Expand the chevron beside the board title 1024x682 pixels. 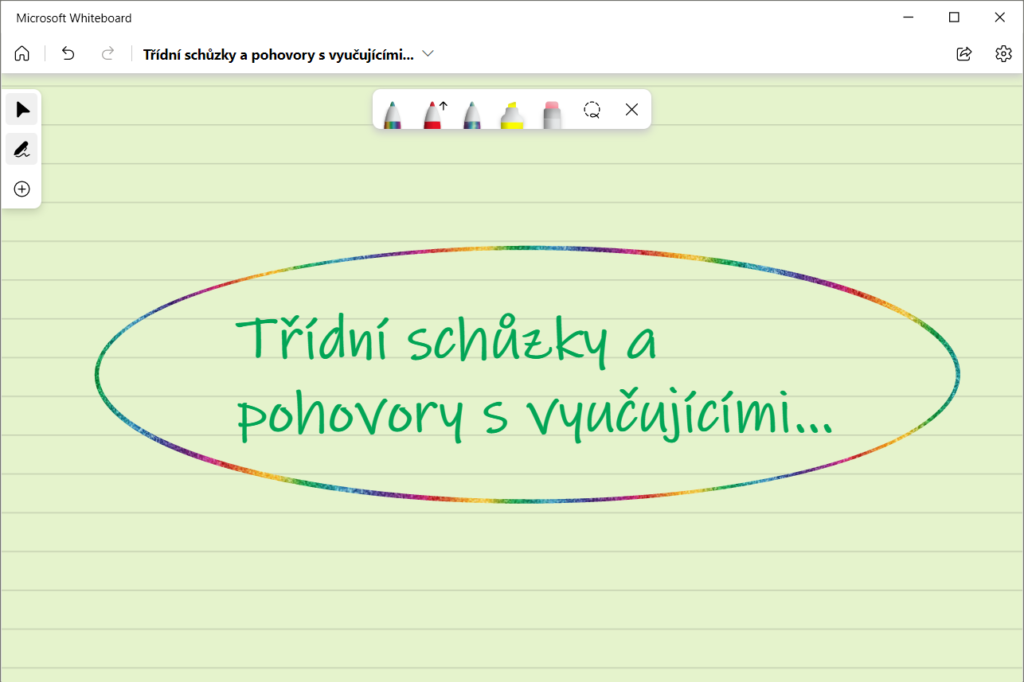pos(428,54)
